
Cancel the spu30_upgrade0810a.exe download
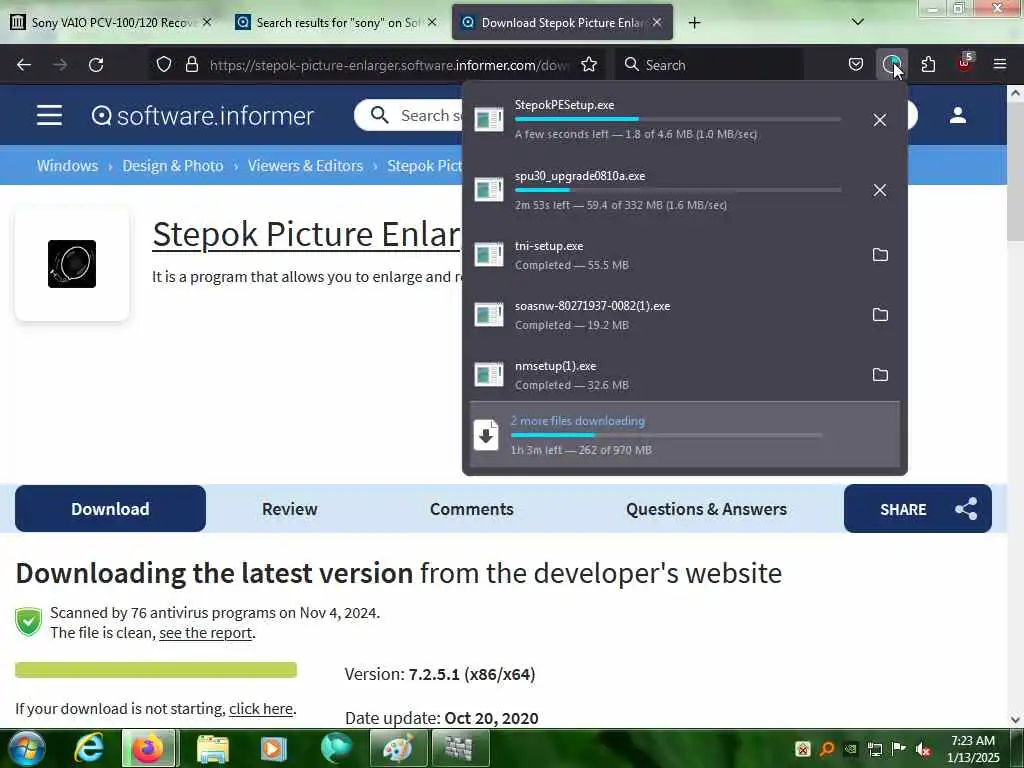[x=880, y=190]
